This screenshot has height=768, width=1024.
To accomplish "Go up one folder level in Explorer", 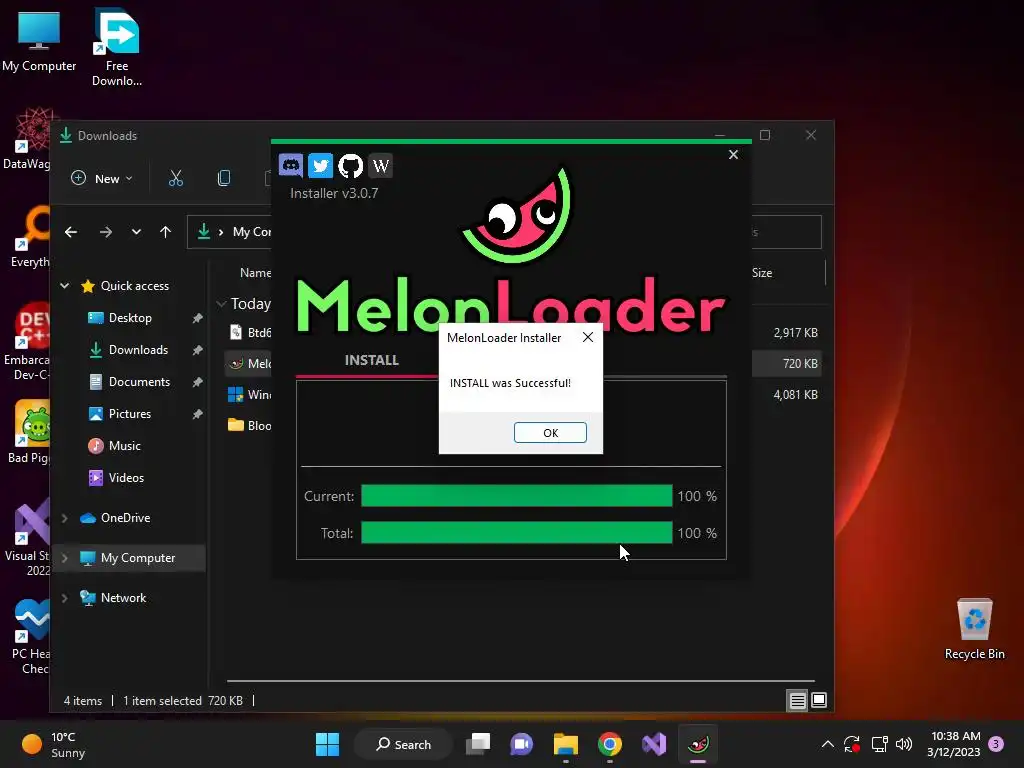I will click(165, 232).
